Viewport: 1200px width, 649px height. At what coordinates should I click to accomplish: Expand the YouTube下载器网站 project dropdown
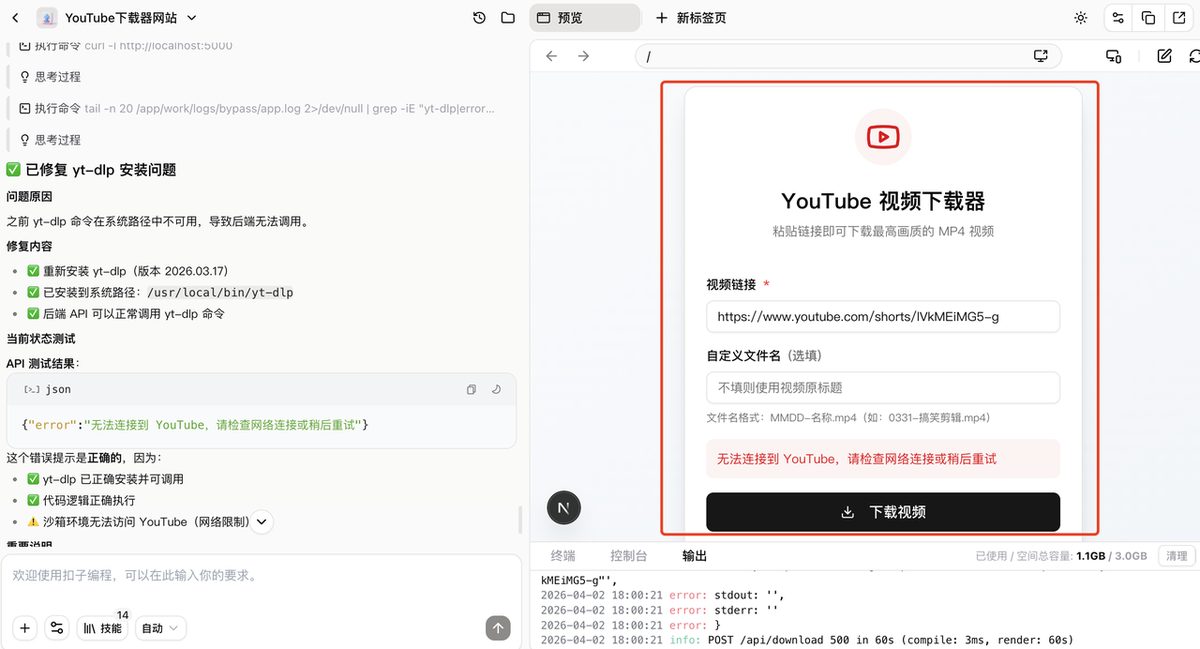192,18
